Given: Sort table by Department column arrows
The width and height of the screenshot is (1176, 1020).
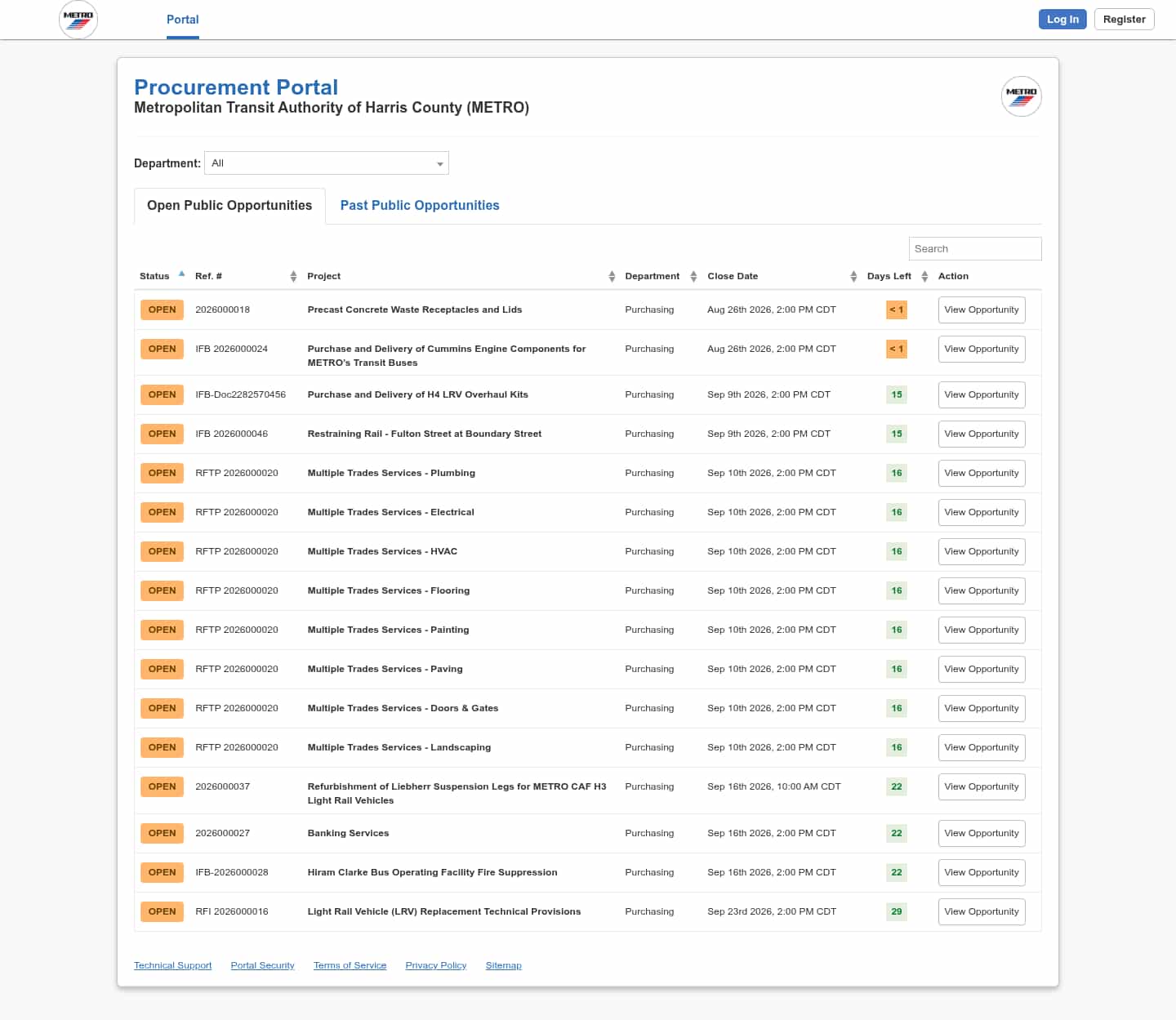Looking at the screenshot, I should pyautogui.click(x=693, y=277).
